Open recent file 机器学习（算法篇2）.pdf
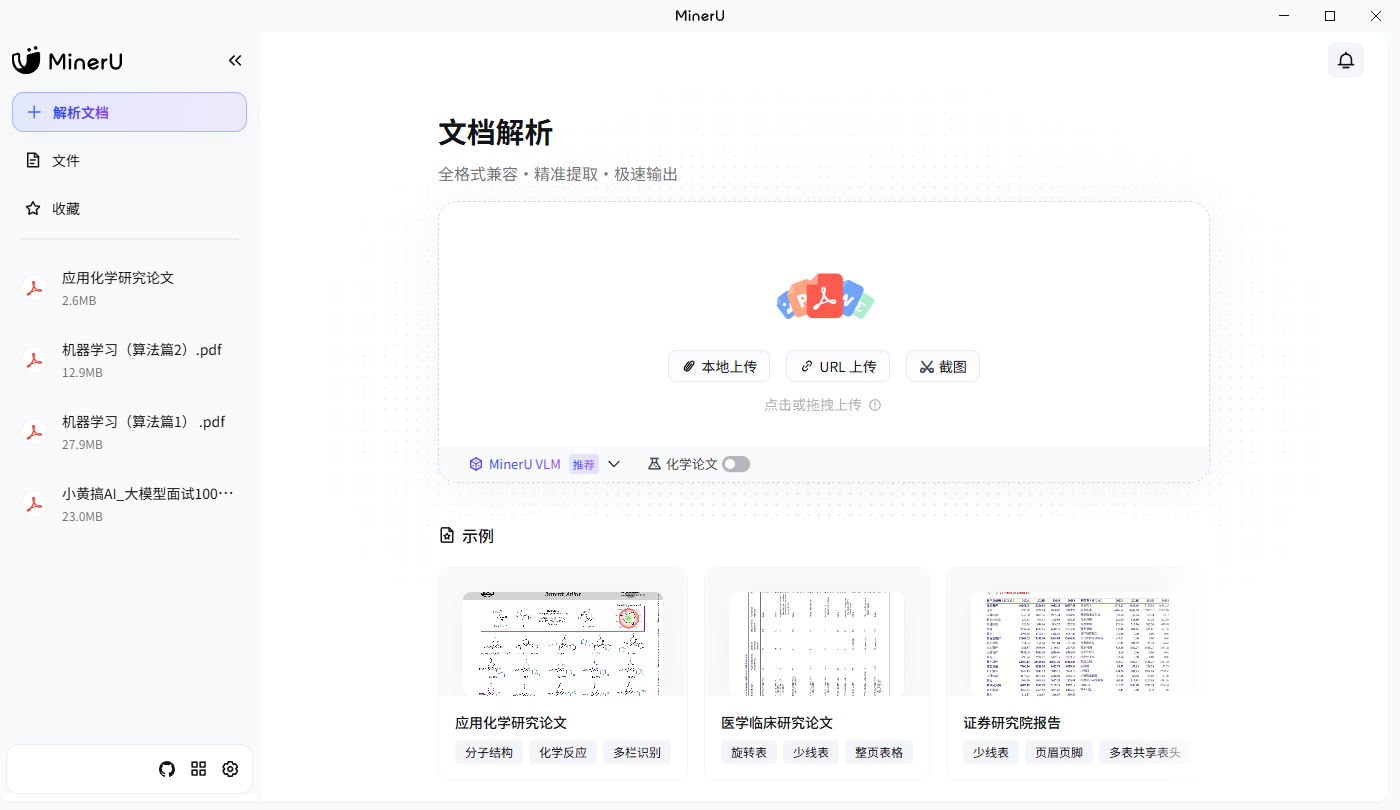1400x810 pixels. click(x=129, y=360)
